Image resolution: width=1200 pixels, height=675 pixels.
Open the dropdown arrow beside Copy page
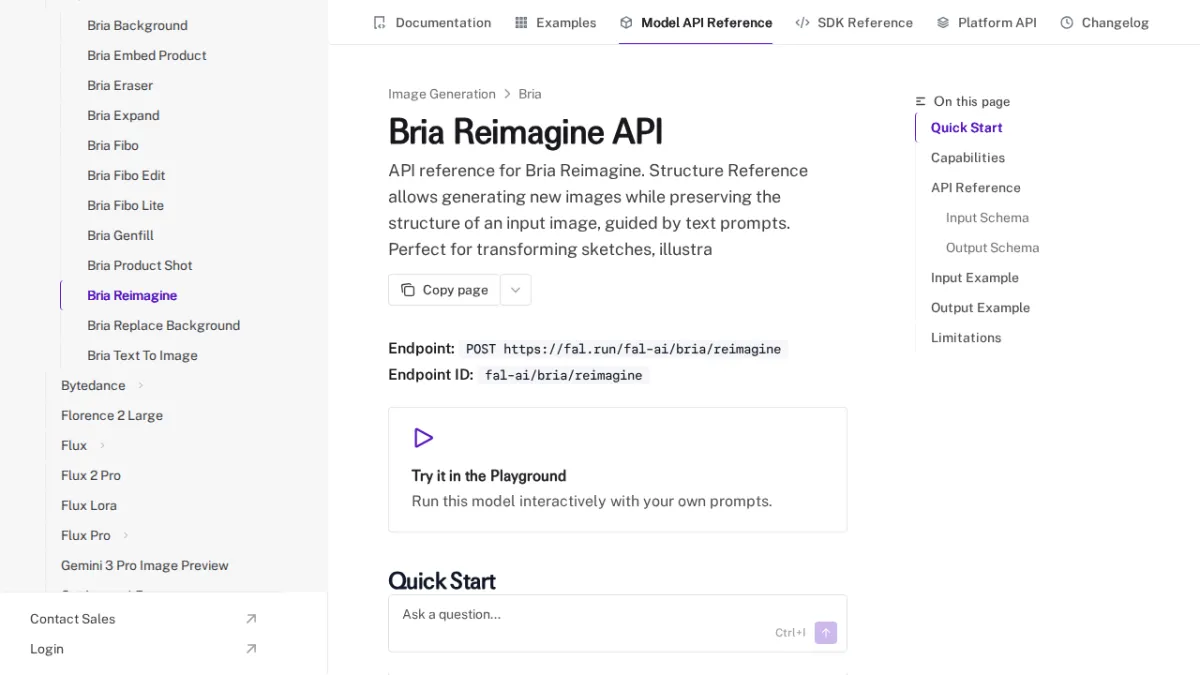(x=515, y=290)
